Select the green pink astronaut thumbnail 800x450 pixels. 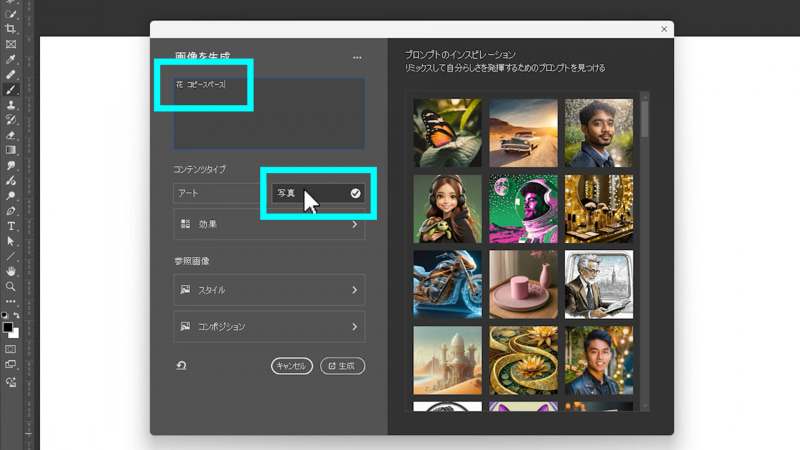pyautogui.click(x=523, y=209)
